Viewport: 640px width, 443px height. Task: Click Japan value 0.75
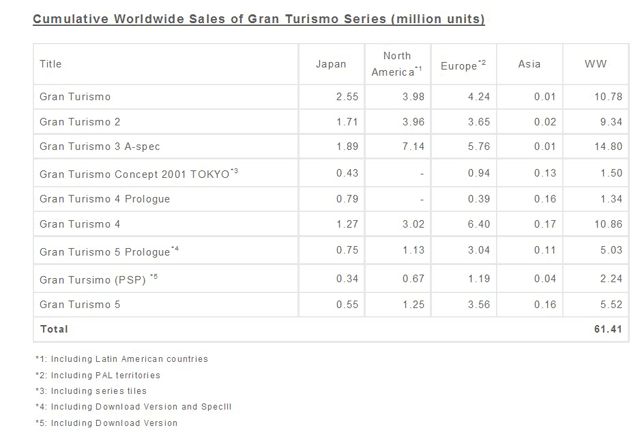click(x=347, y=250)
